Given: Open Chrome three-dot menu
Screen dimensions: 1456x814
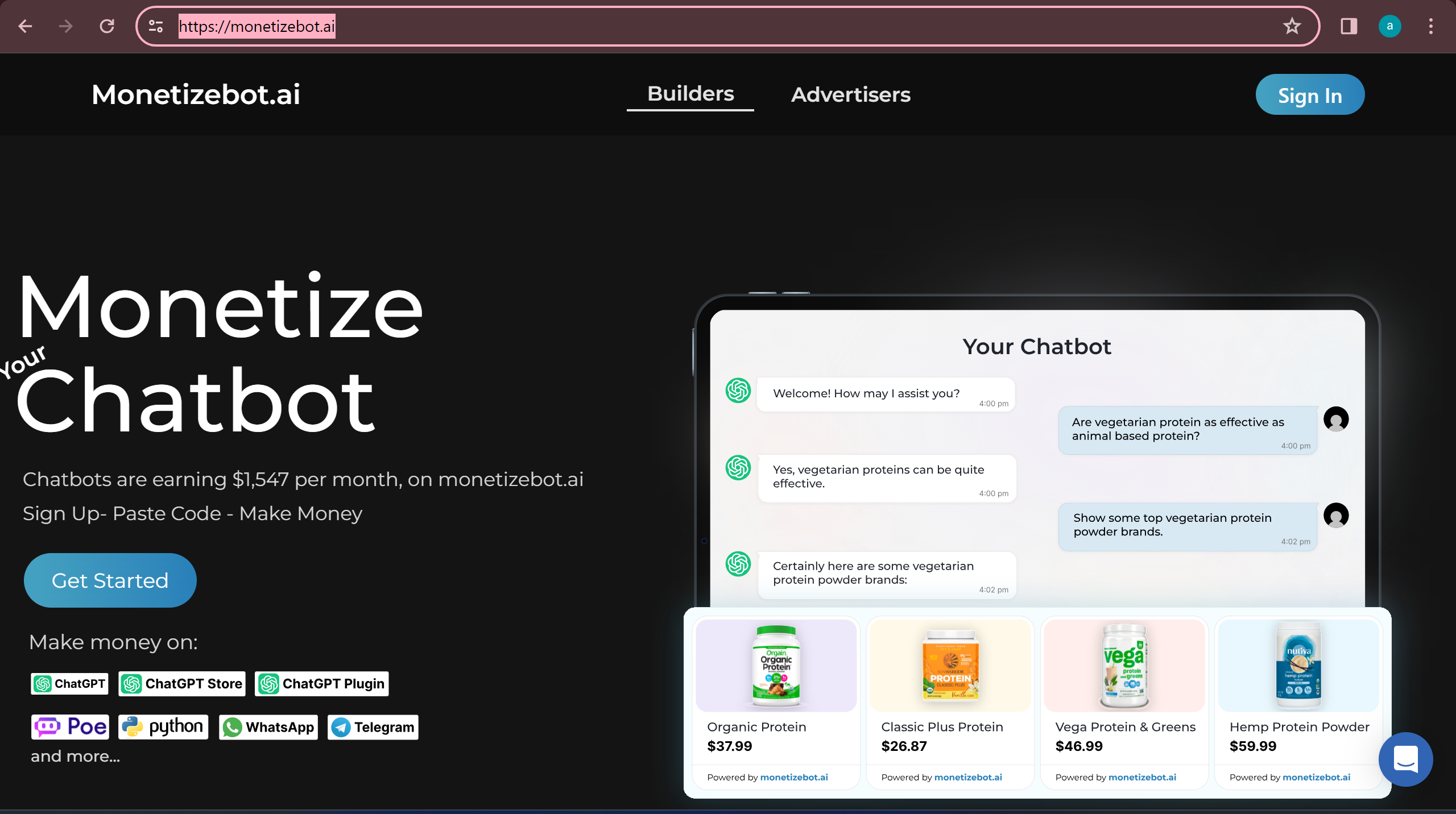Looking at the screenshot, I should [1430, 26].
